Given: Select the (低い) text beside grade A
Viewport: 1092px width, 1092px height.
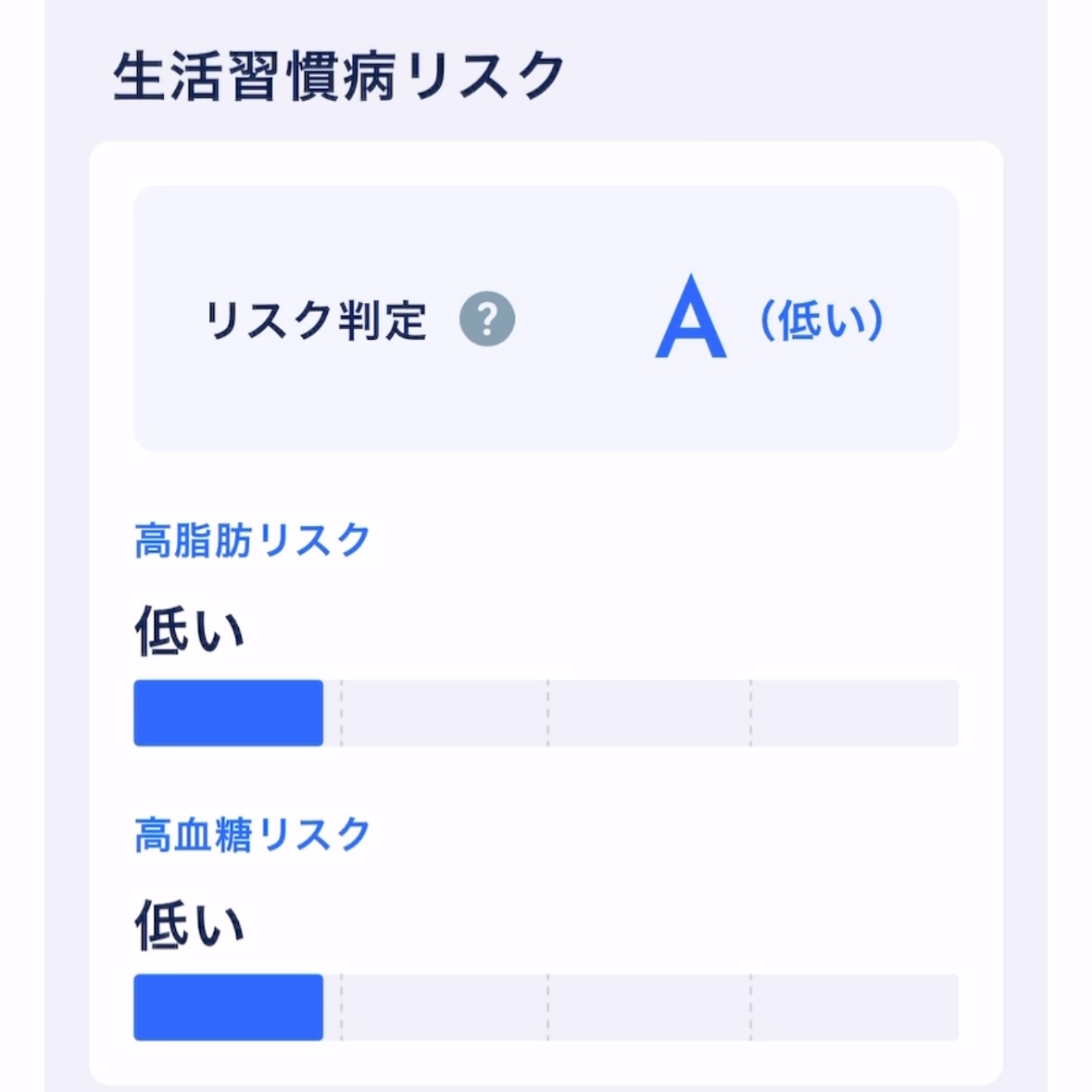Looking at the screenshot, I should 822,320.
